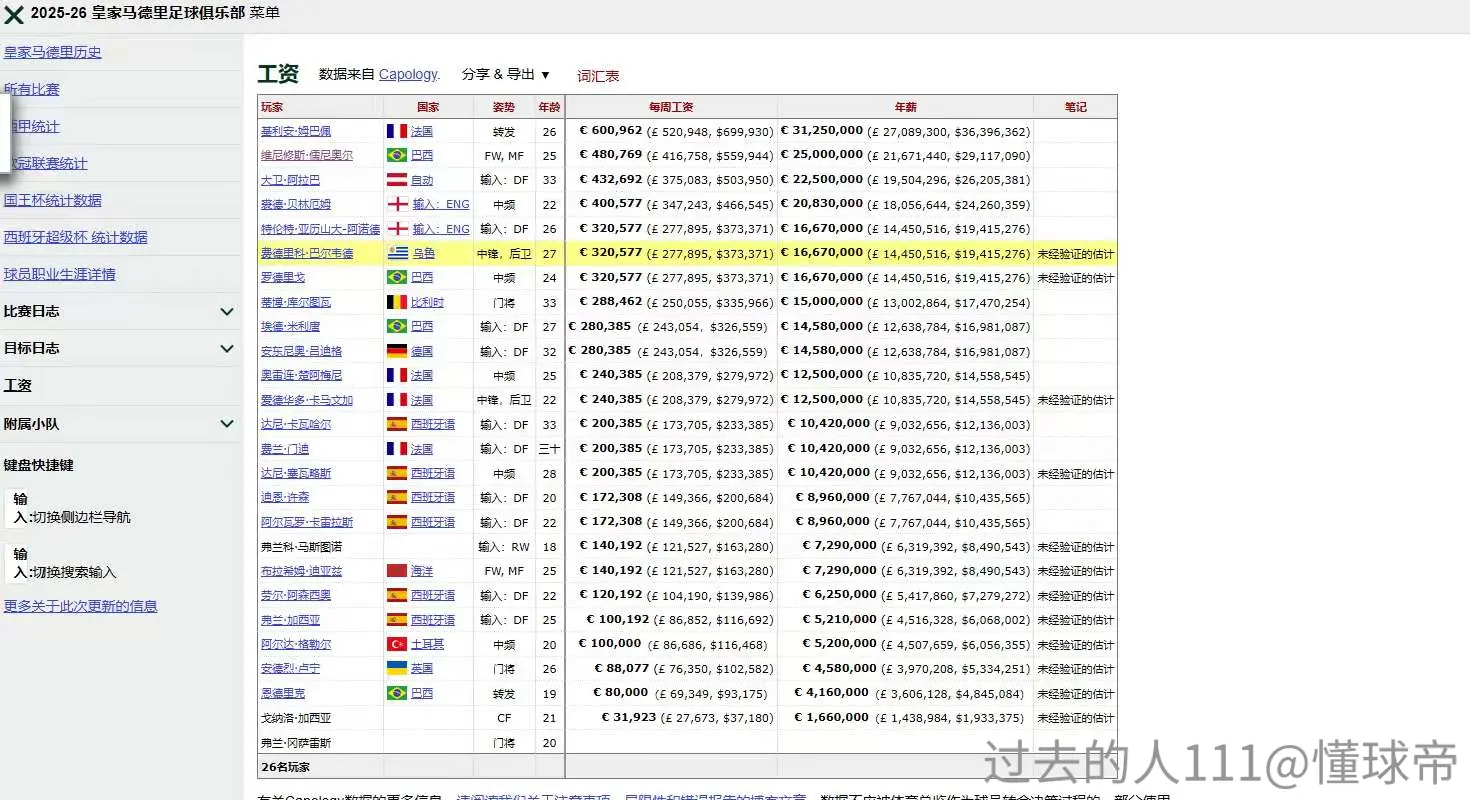Image resolution: width=1470 pixels, height=800 pixels.
Task: Open player page for 安德烈·卢宁
Action: click(291, 668)
